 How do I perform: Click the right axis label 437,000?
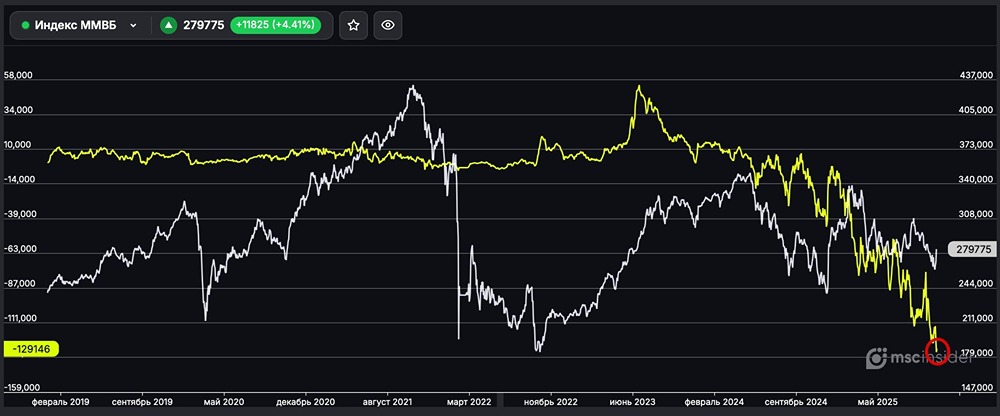pos(976,76)
